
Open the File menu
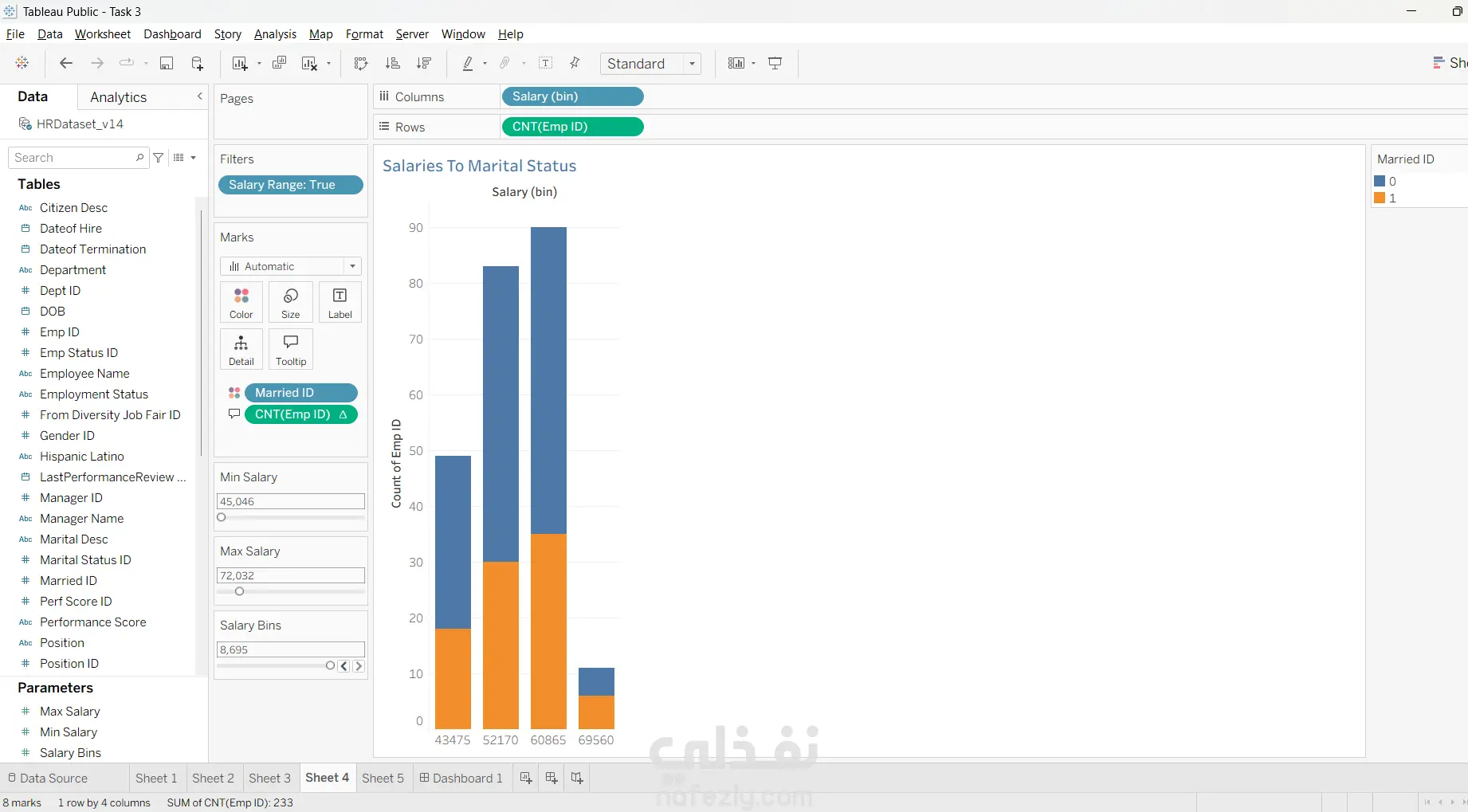(x=15, y=33)
